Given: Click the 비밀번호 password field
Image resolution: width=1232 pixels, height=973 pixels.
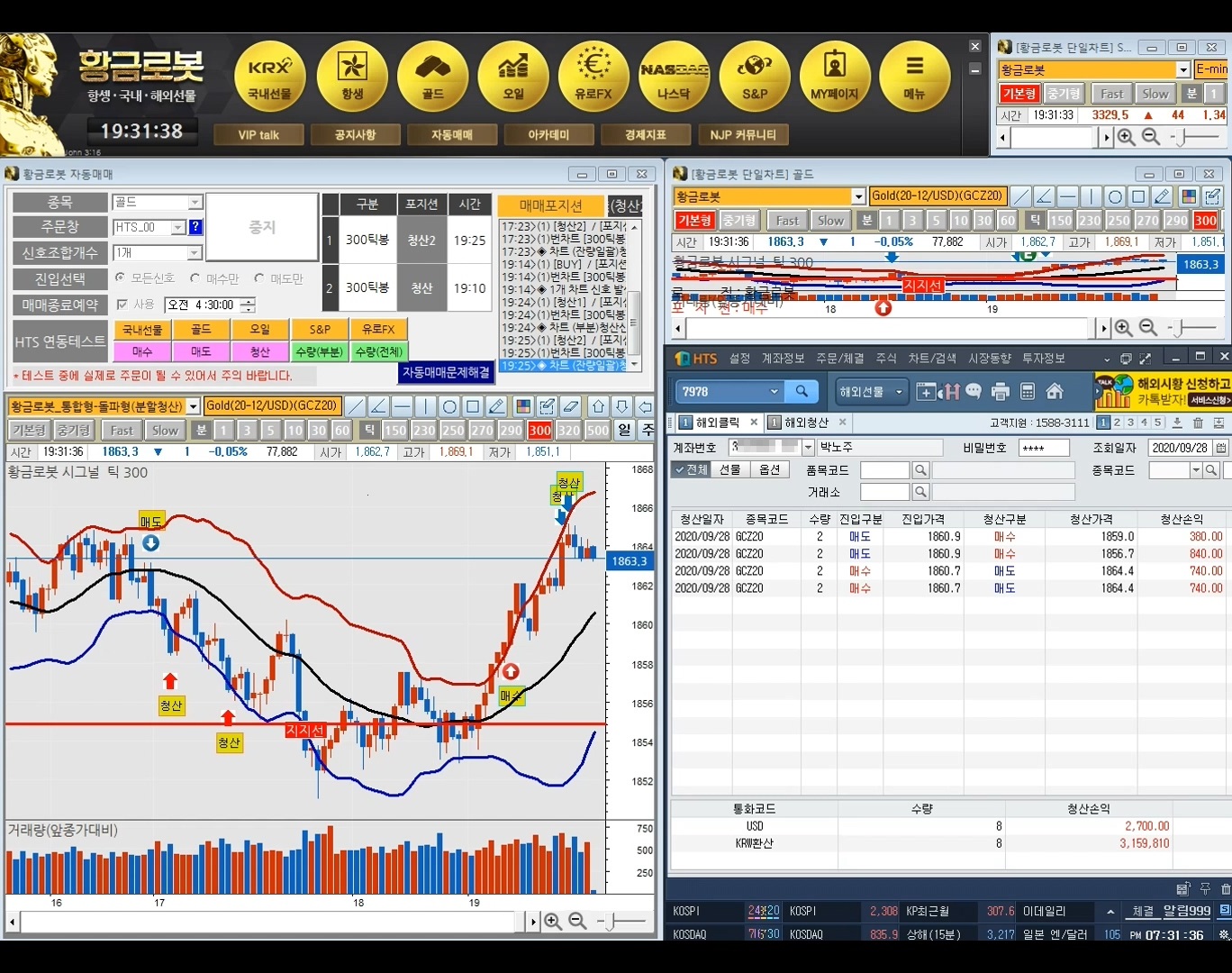Looking at the screenshot, I should point(1044,448).
